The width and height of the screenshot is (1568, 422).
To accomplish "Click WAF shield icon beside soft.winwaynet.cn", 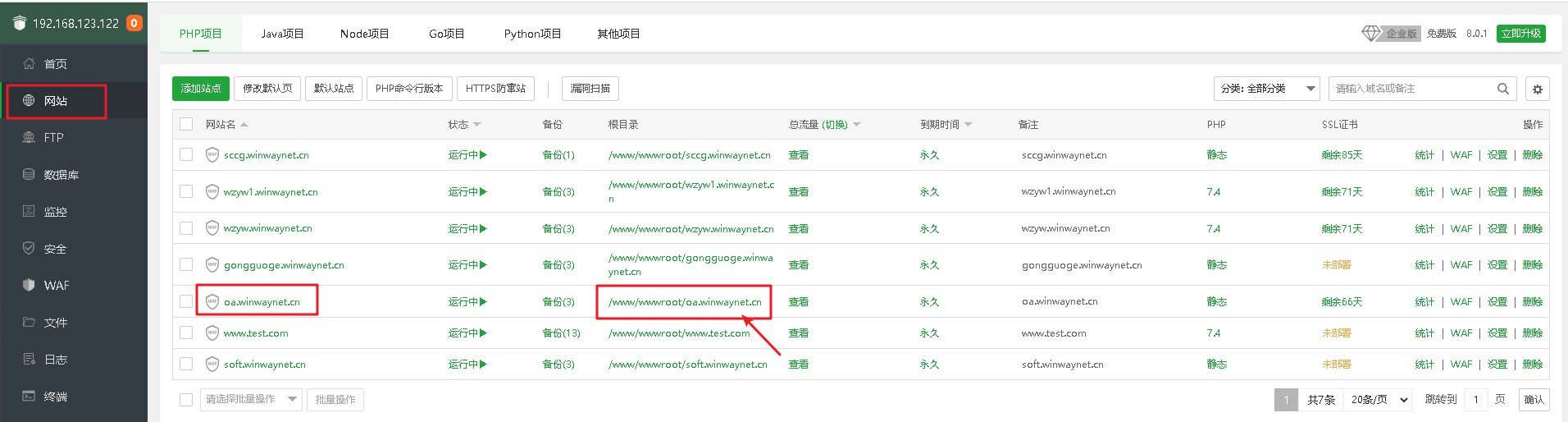I will pos(212,365).
